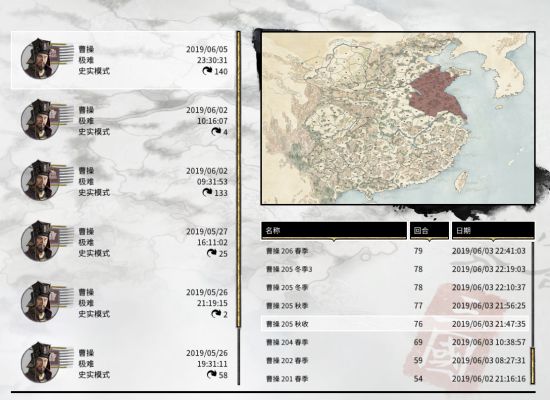Screen dimensions: 550x400
Task: Click the date 2019/06/03 22:10:37
Action: click(x=489, y=287)
